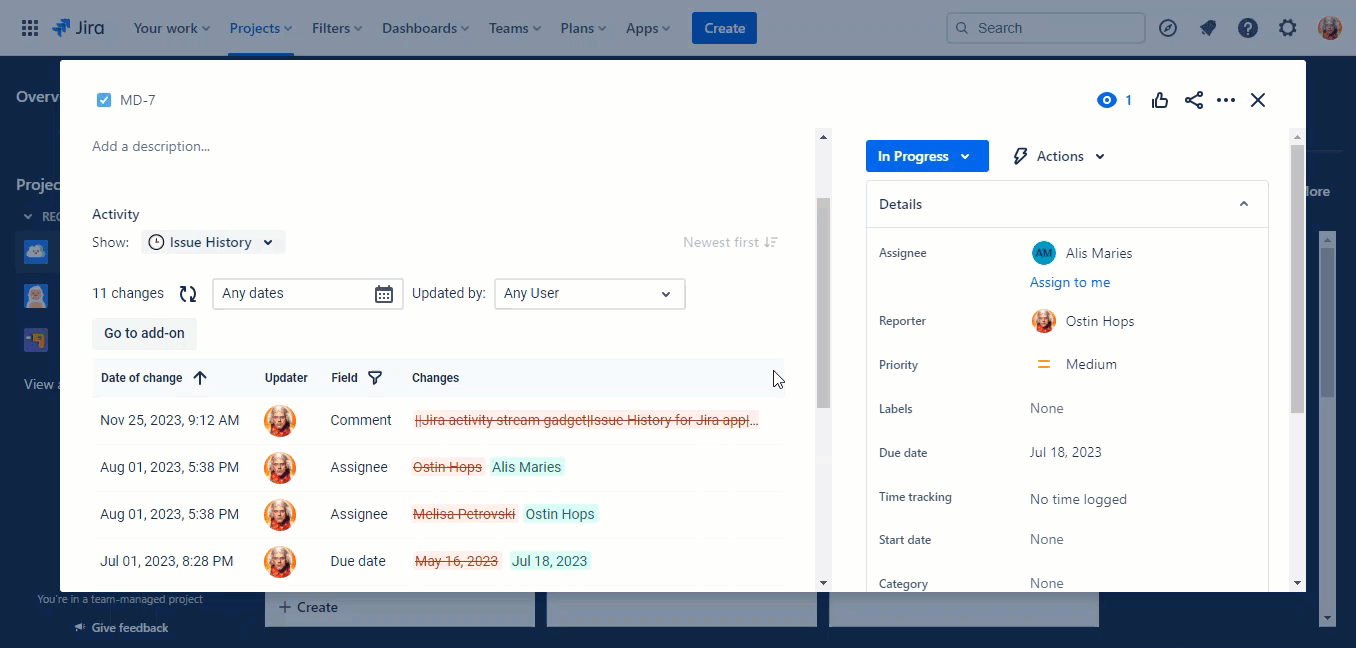This screenshot has width=1356, height=648.
Task: Open the user profile avatar in top bar
Action: pos(1329,28)
